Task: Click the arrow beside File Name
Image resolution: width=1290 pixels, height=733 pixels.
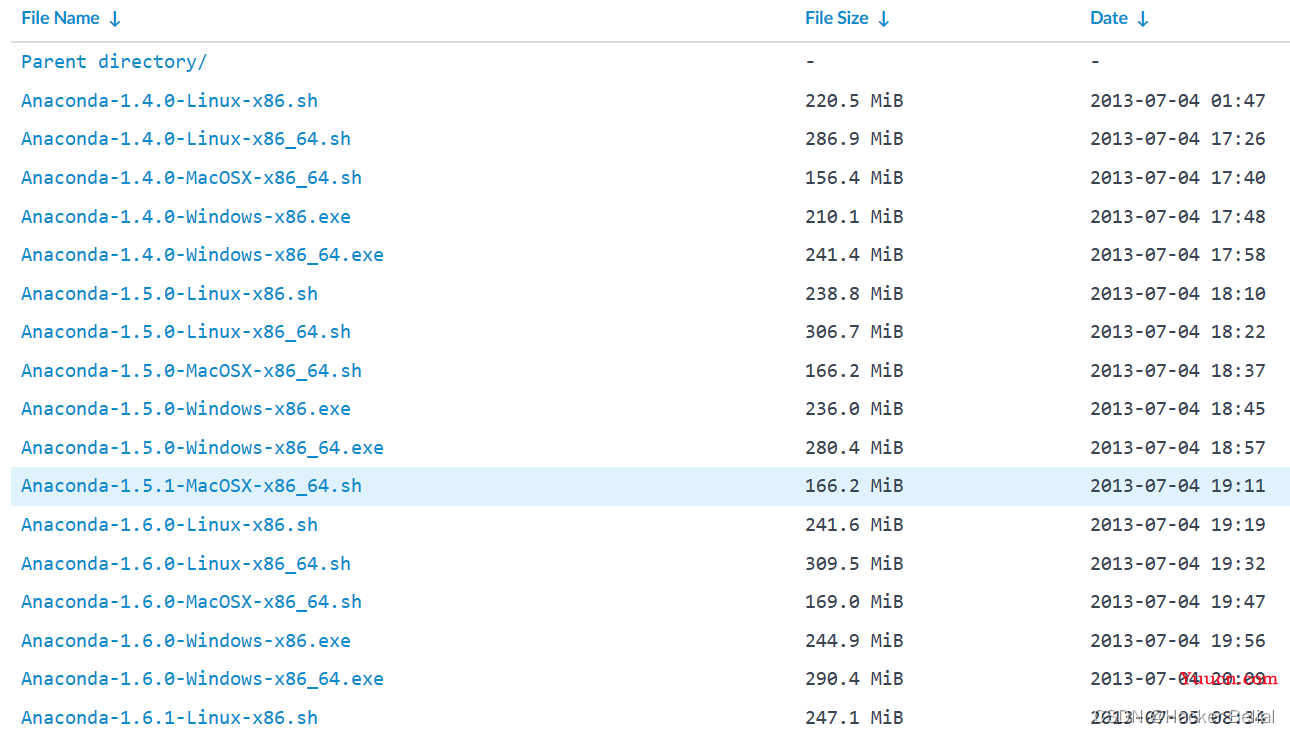Action: coord(115,19)
